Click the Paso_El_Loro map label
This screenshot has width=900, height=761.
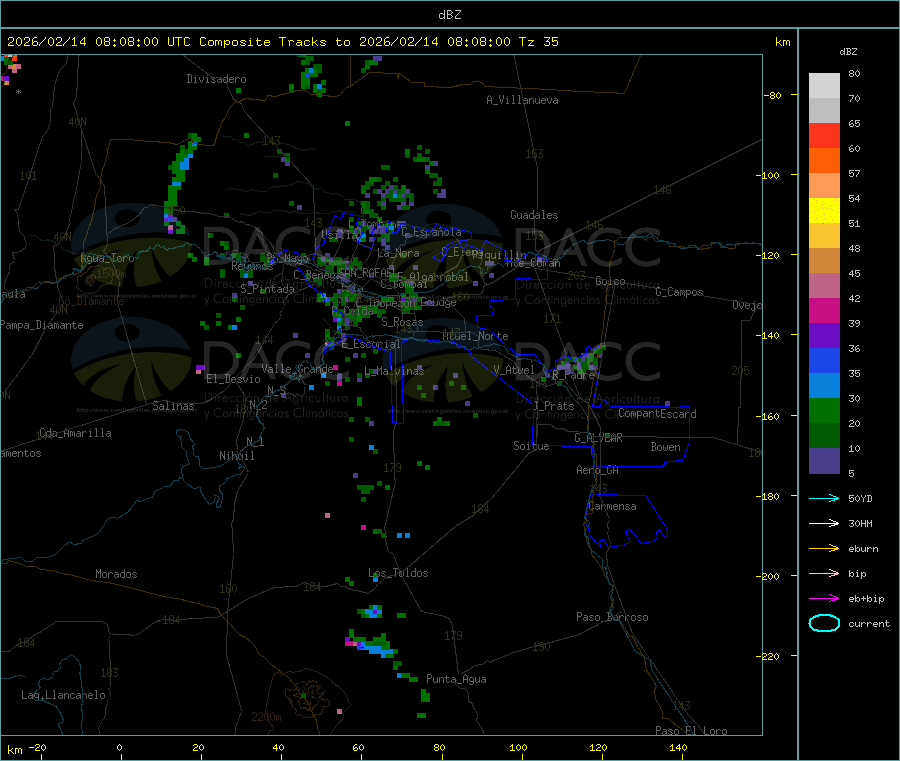click(x=691, y=731)
